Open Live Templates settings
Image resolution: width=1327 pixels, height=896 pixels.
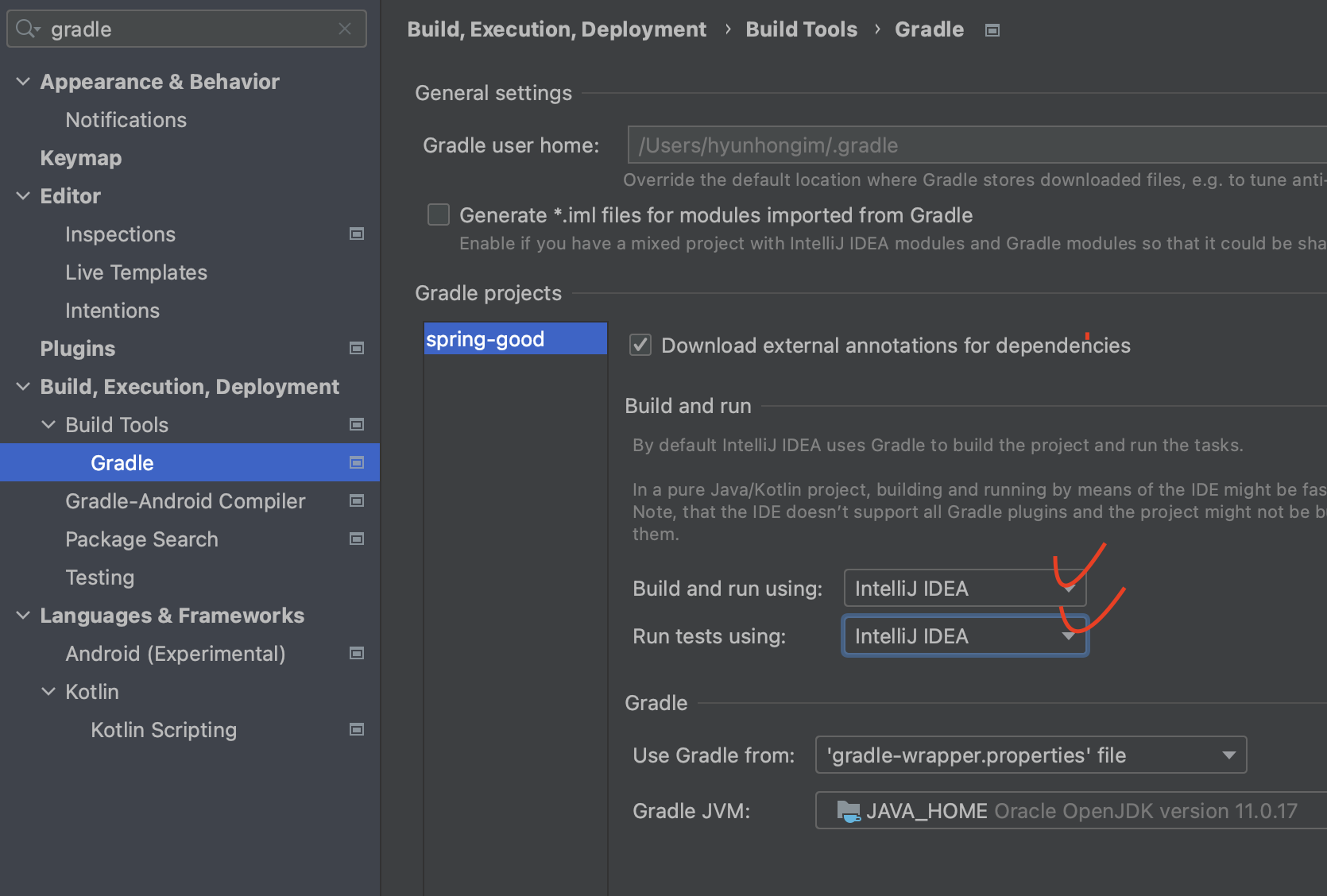click(x=136, y=272)
